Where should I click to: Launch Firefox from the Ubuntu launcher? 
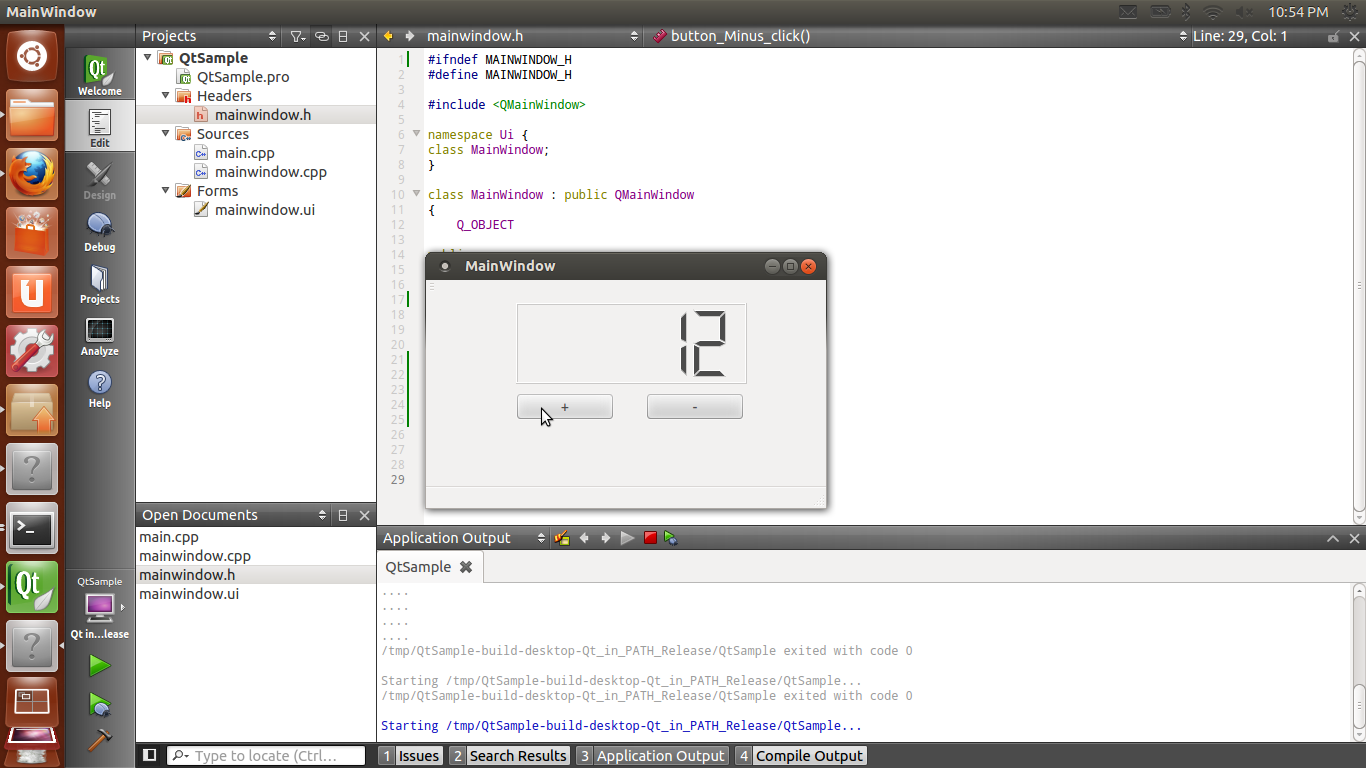tap(32, 174)
